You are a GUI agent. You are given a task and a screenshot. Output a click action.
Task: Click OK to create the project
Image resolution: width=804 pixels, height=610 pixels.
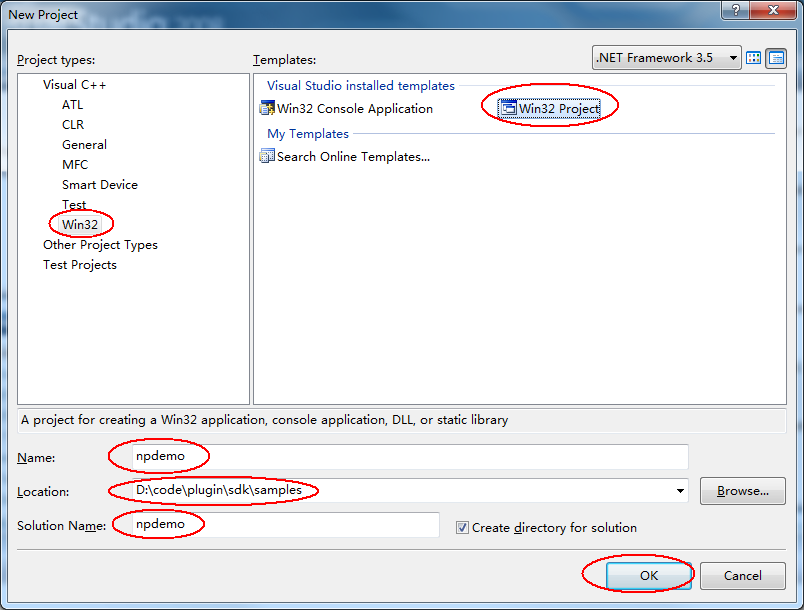pos(649,575)
